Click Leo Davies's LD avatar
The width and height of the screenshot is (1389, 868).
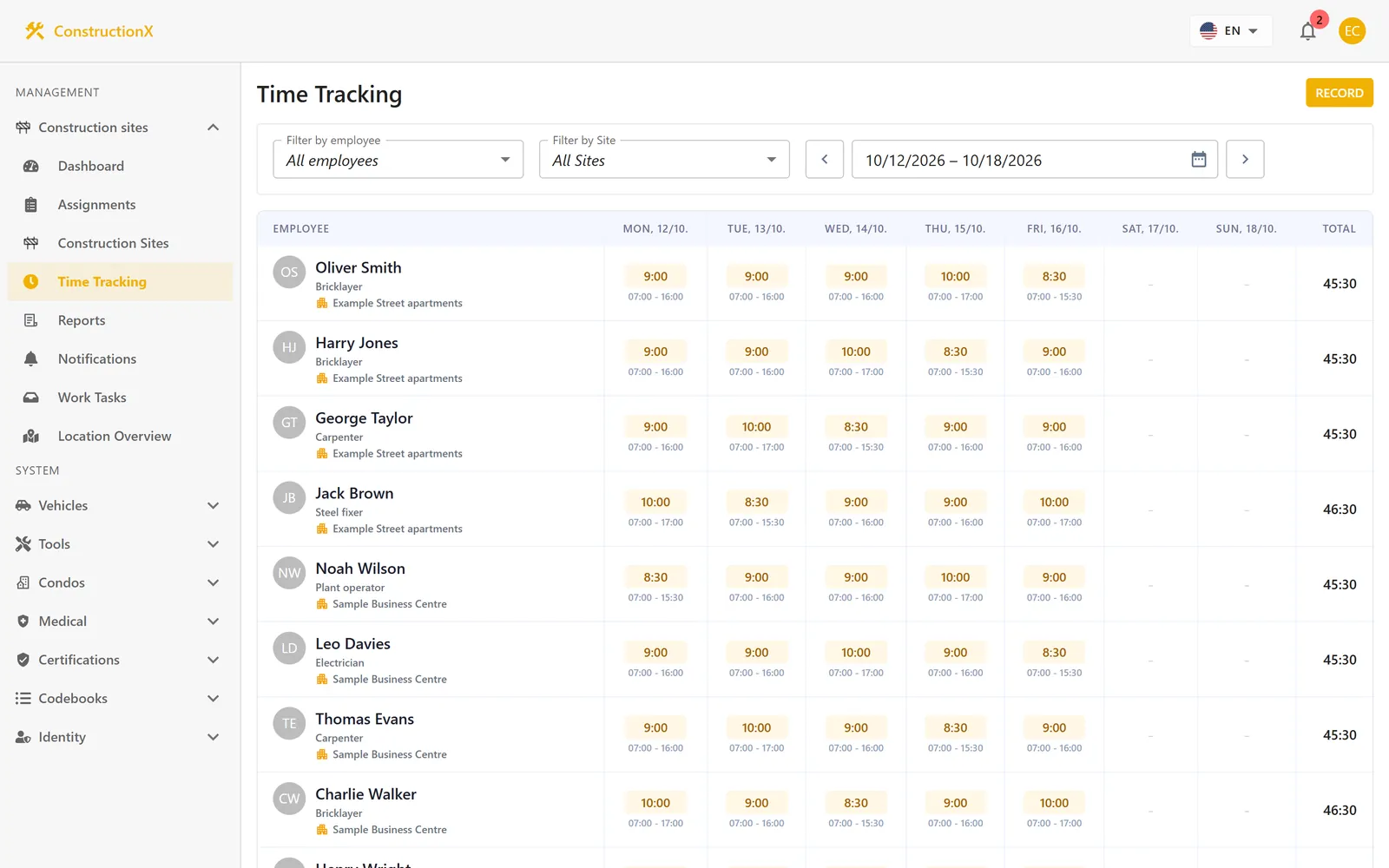pyautogui.click(x=289, y=648)
